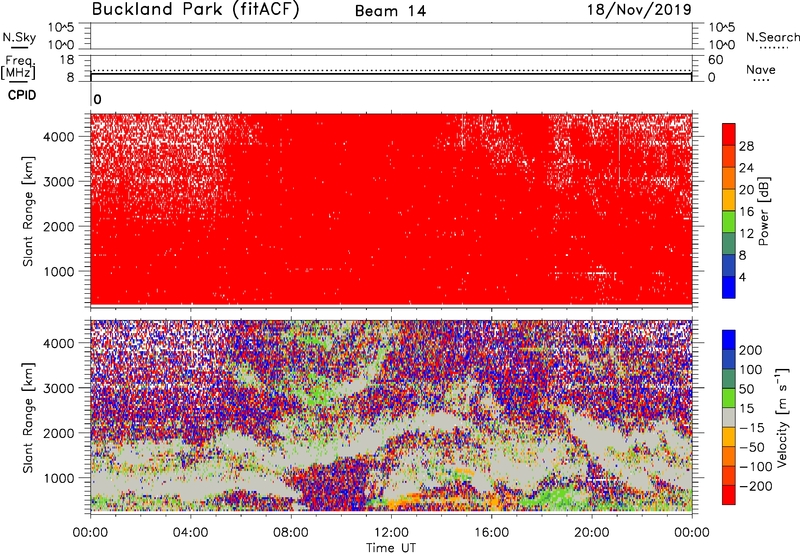This screenshot has width=800, height=554.
Task: Click the 04:00 time tick
Action: 191,533
